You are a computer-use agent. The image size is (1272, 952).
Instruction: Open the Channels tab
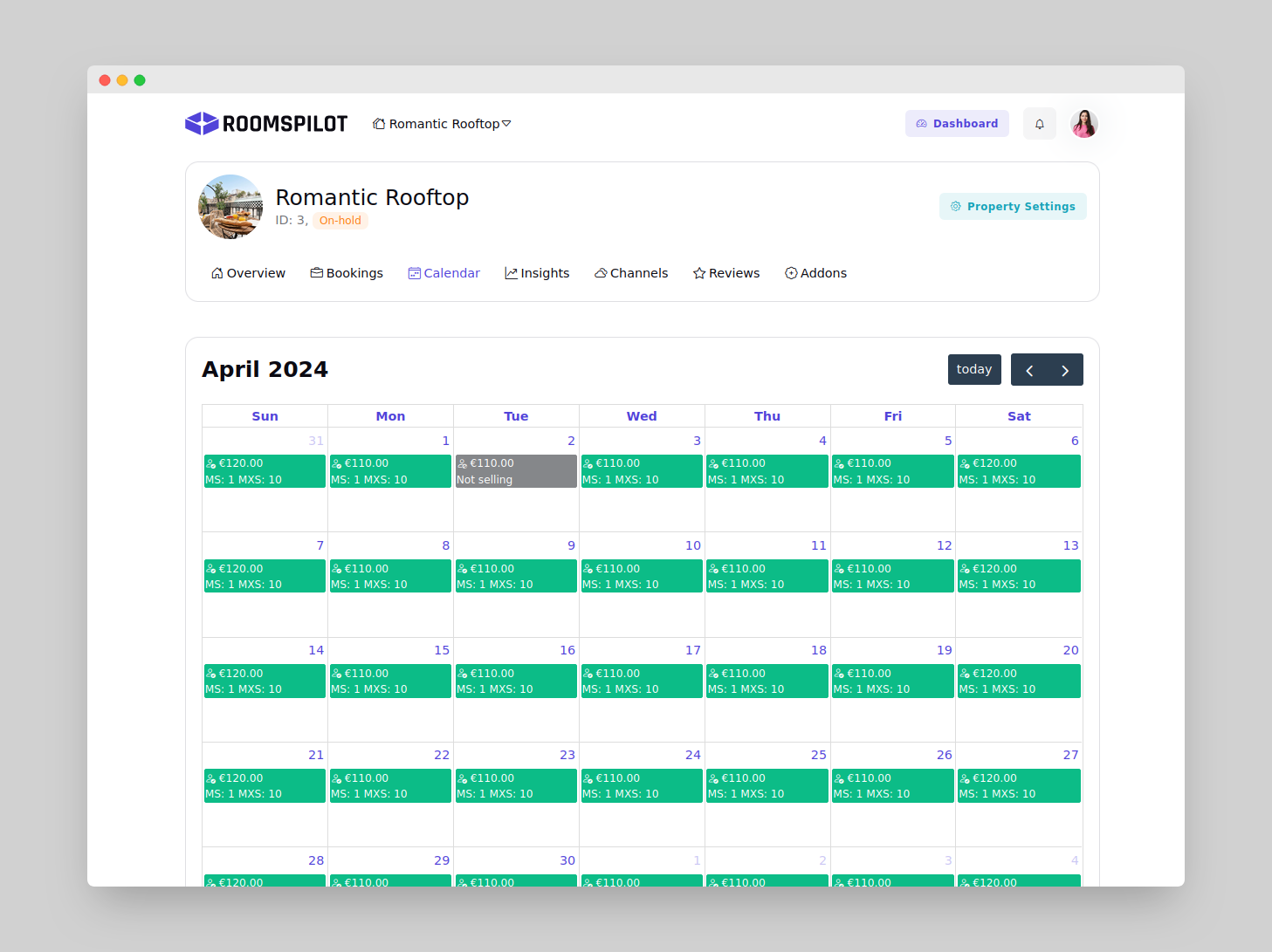(631, 273)
